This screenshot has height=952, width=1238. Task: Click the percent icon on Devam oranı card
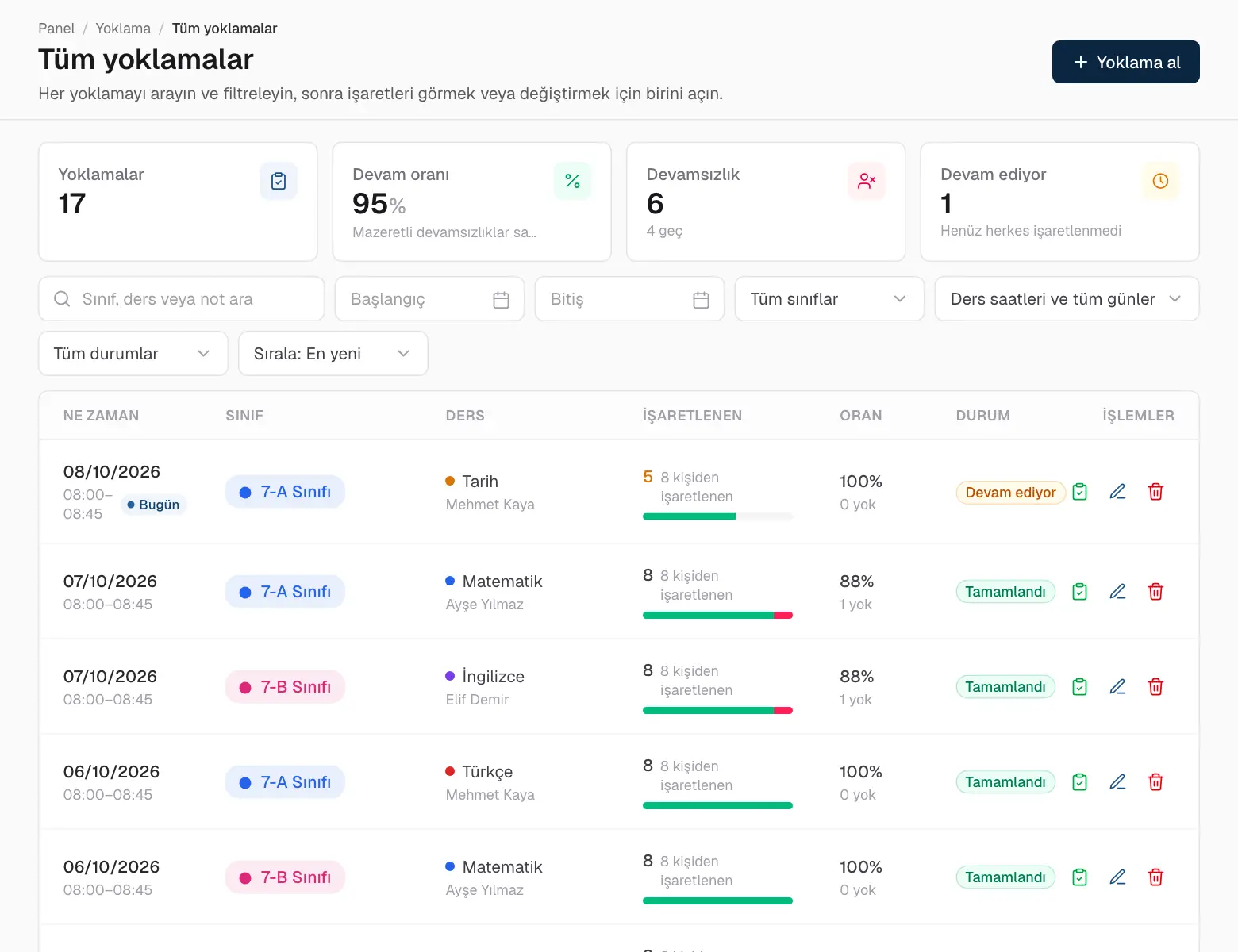coord(572,181)
